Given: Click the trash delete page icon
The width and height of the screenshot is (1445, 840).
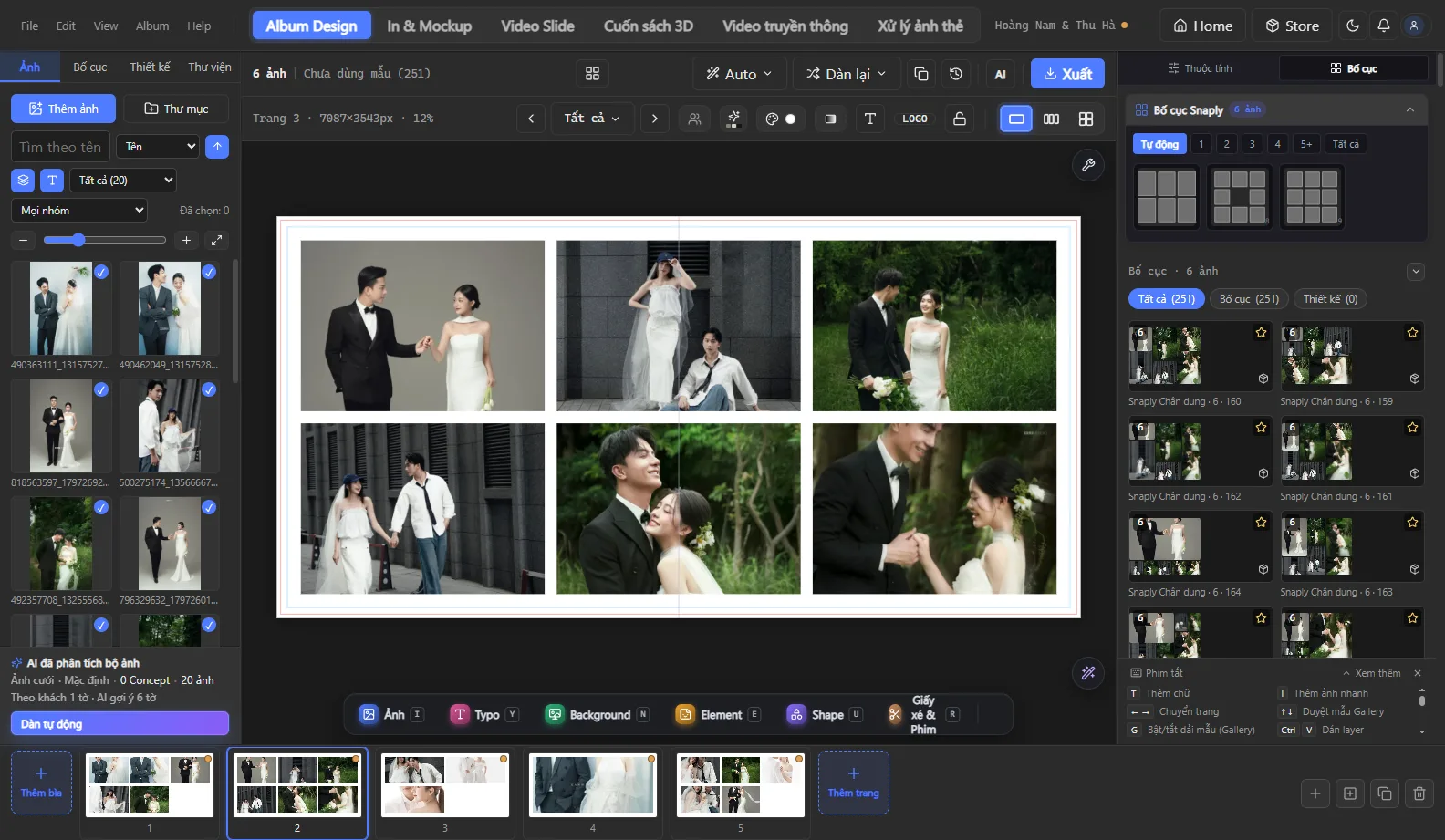Looking at the screenshot, I should (1419, 793).
